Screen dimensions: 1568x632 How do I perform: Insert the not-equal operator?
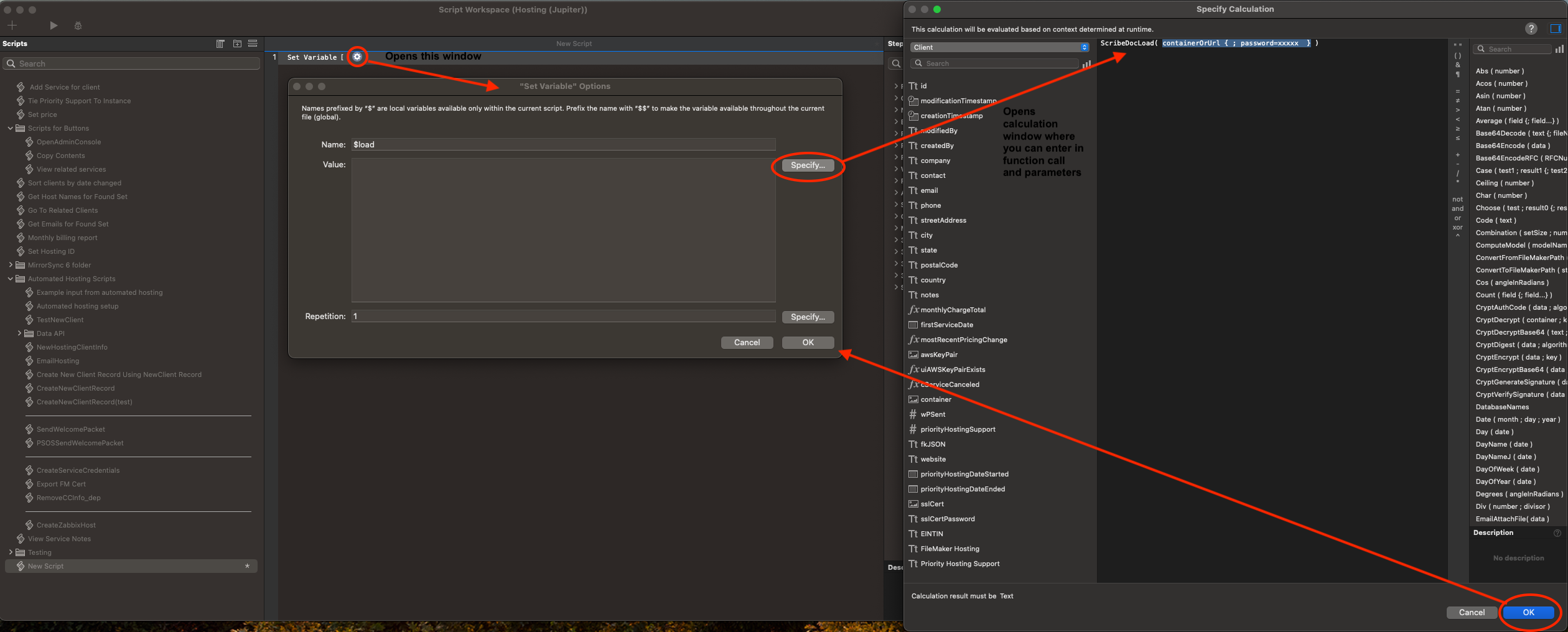tap(1458, 100)
